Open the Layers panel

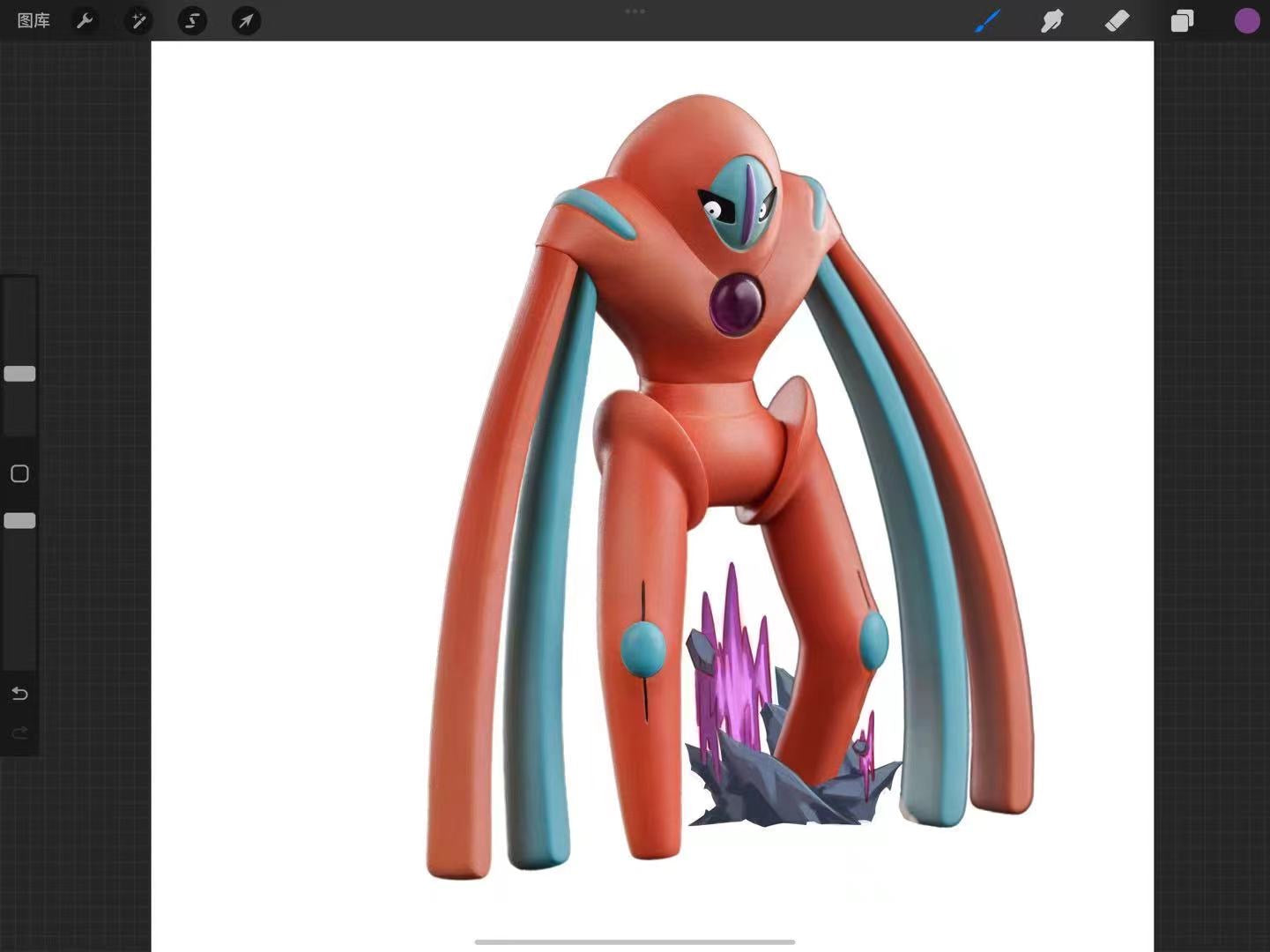(1182, 20)
